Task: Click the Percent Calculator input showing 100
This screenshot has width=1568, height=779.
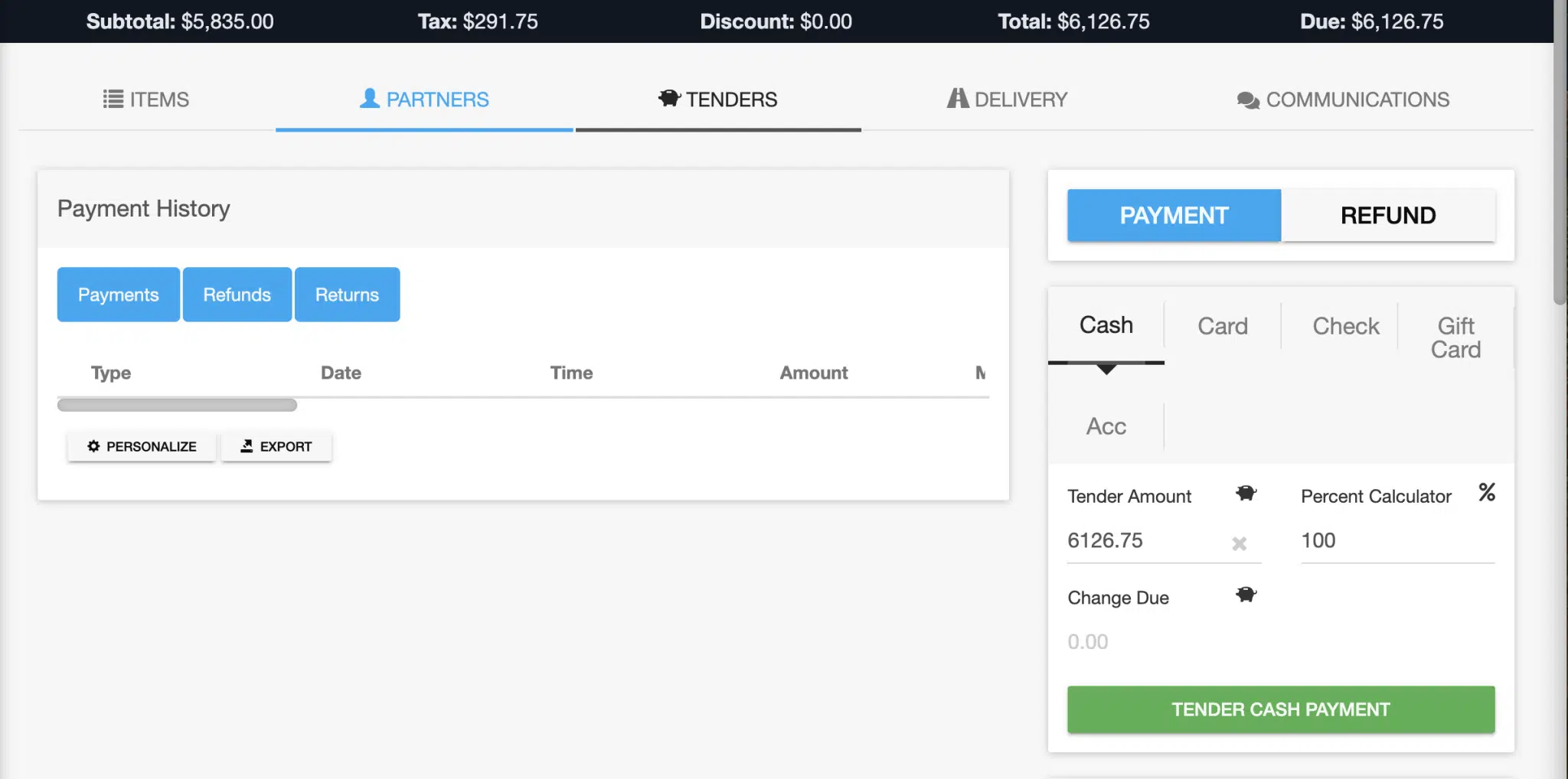Action: pyautogui.click(x=1396, y=540)
